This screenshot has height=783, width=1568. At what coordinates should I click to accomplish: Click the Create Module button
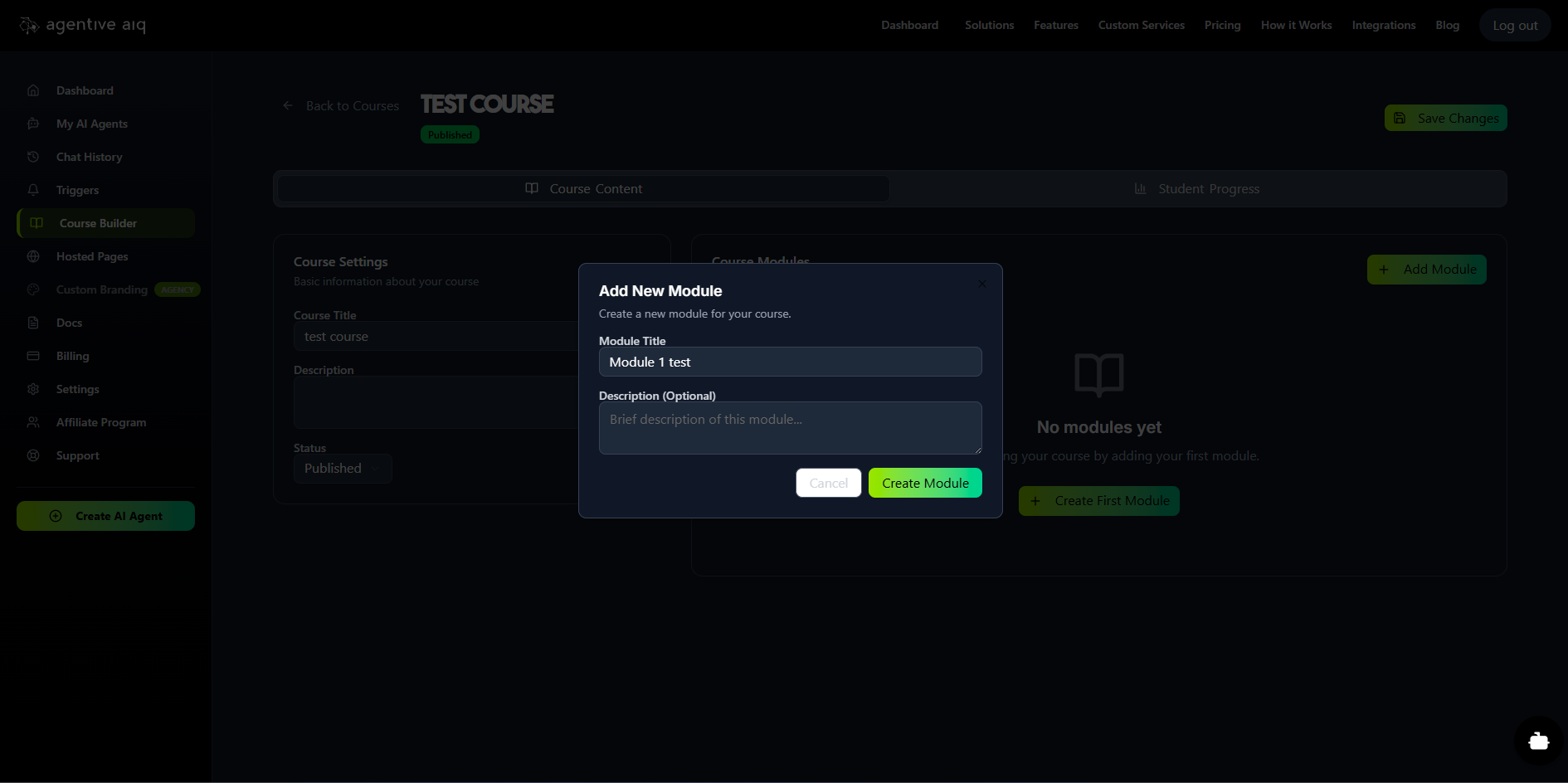point(924,483)
